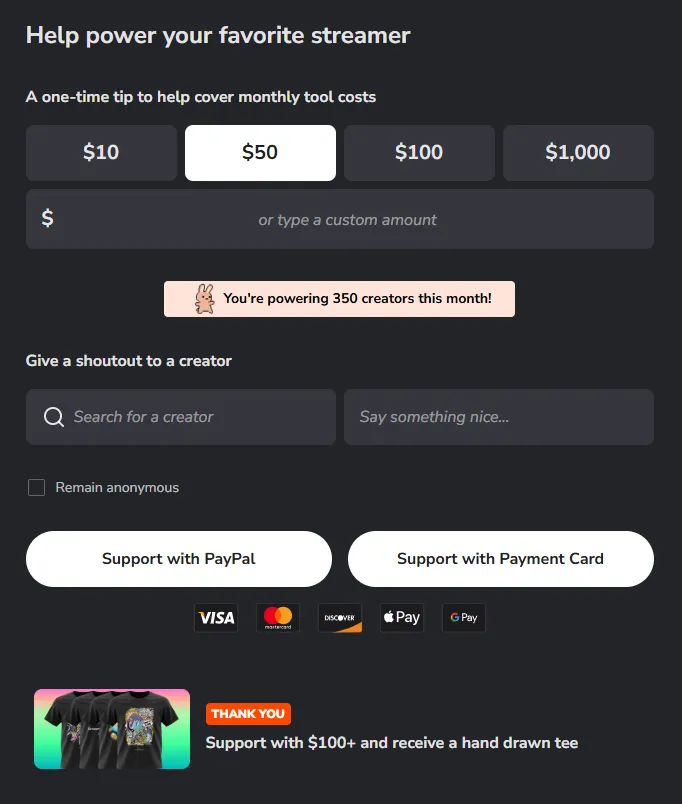The image size is (682, 804).
Task: Select the $1,000 tip option
Action: 578,152
